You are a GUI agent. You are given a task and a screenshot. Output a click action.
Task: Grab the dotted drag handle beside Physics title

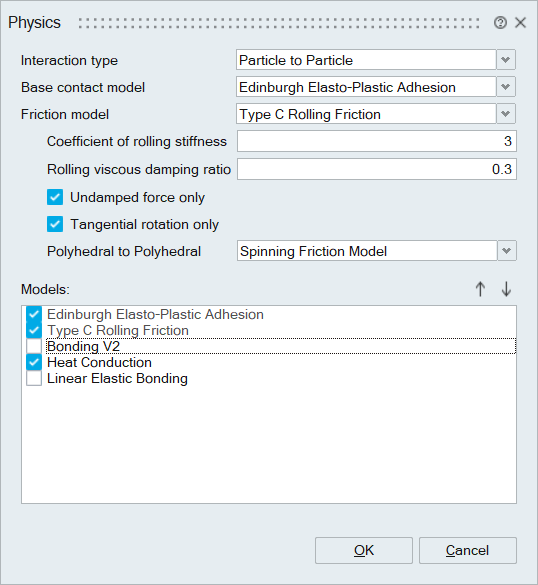279,23
